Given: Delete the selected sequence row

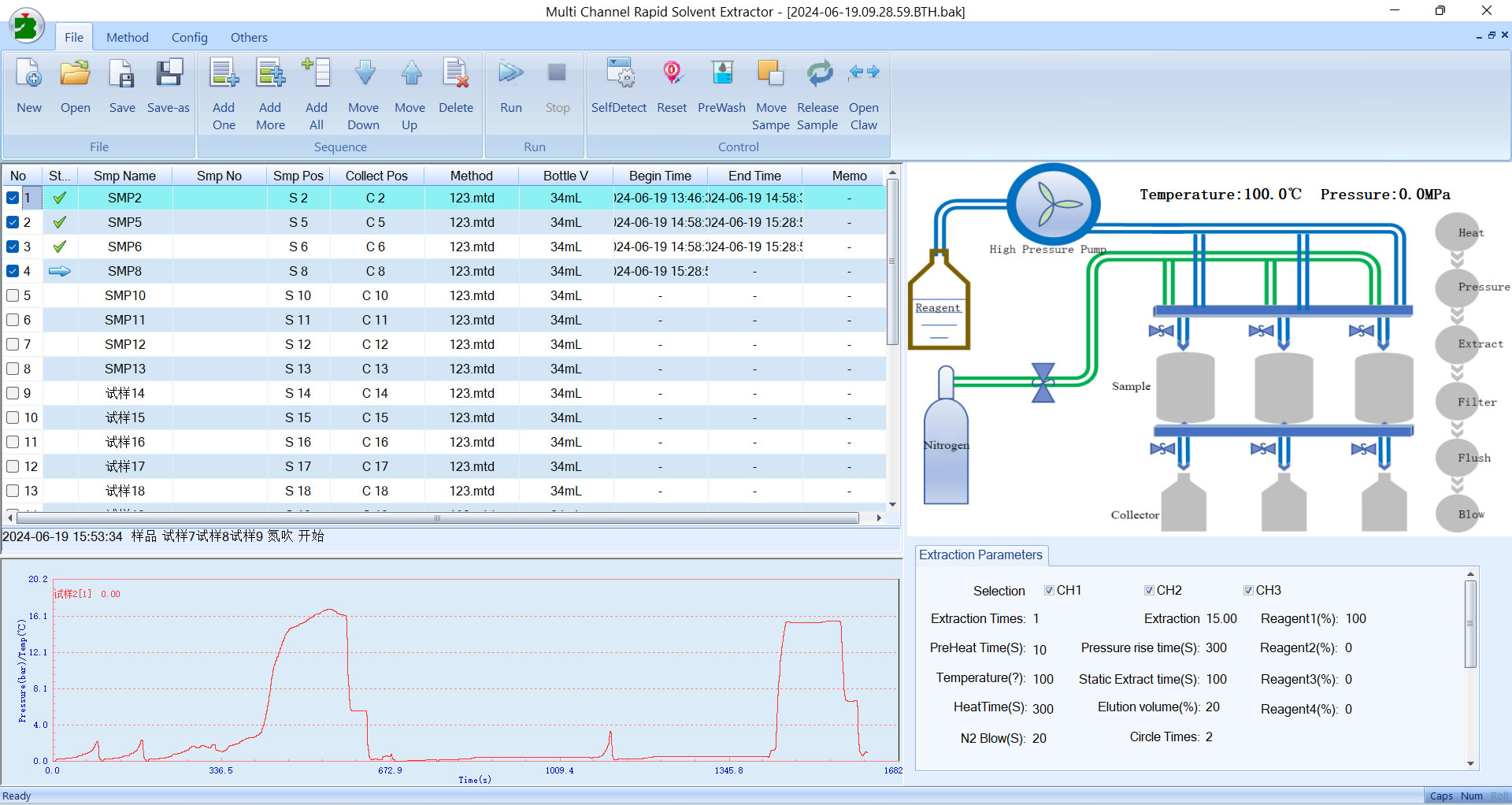Looking at the screenshot, I should click(x=456, y=73).
